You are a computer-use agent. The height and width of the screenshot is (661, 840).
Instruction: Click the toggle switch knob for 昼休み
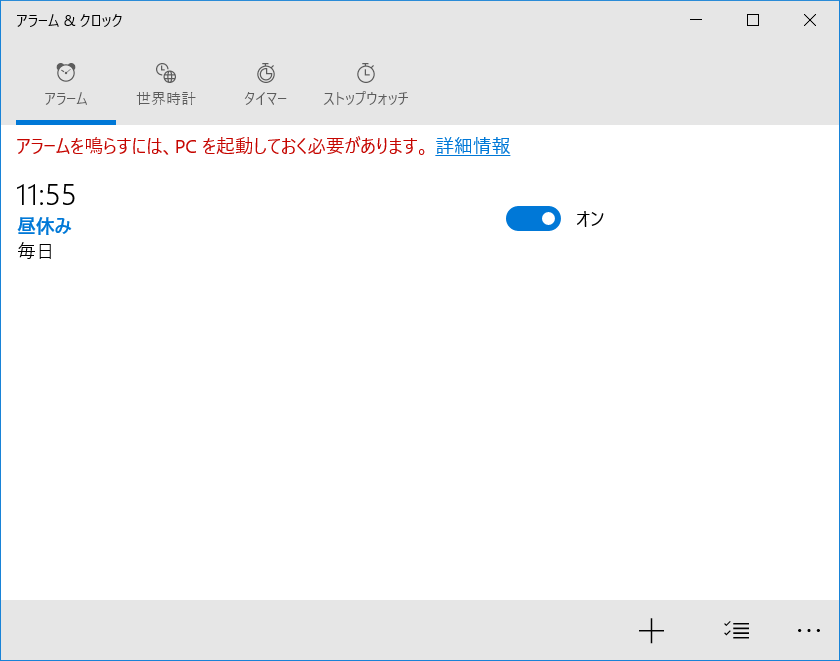click(x=547, y=218)
